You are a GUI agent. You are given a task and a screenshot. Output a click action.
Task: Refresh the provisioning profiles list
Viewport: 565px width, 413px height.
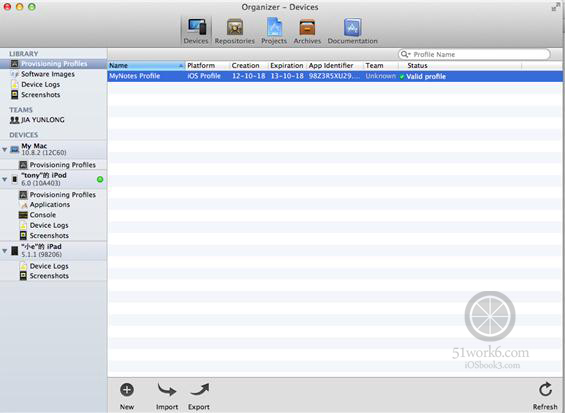pyautogui.click(x=545, y=396)
